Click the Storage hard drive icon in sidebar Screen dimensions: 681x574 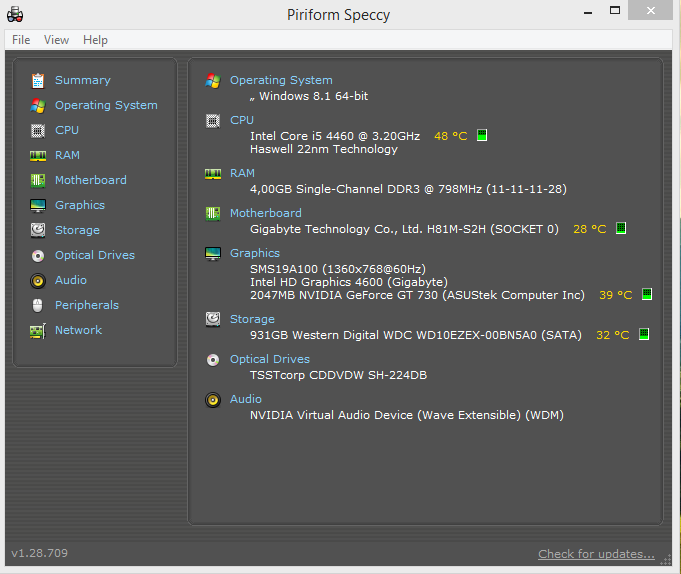[x=38, y=231]
